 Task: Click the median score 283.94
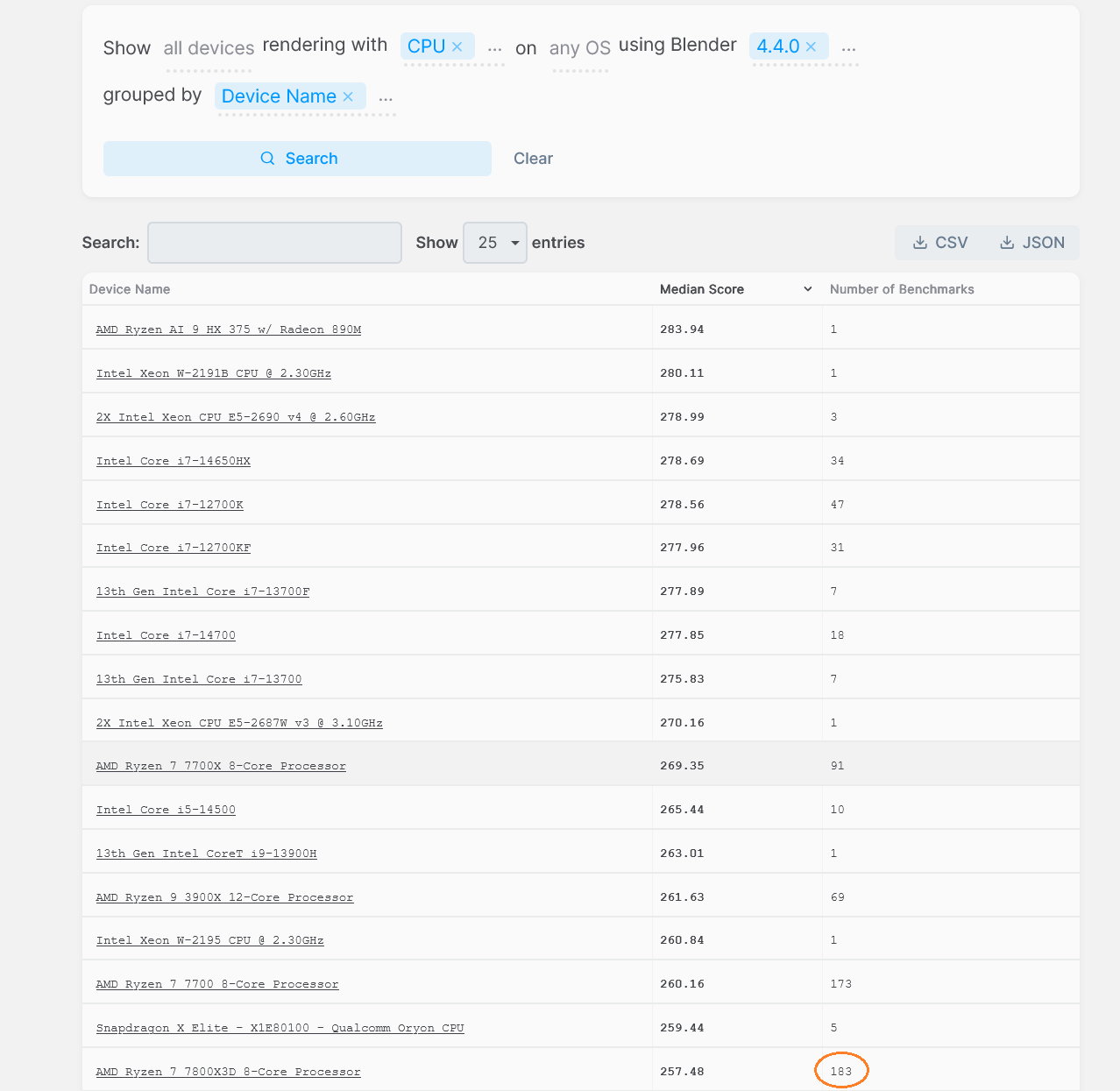[682, 329]
